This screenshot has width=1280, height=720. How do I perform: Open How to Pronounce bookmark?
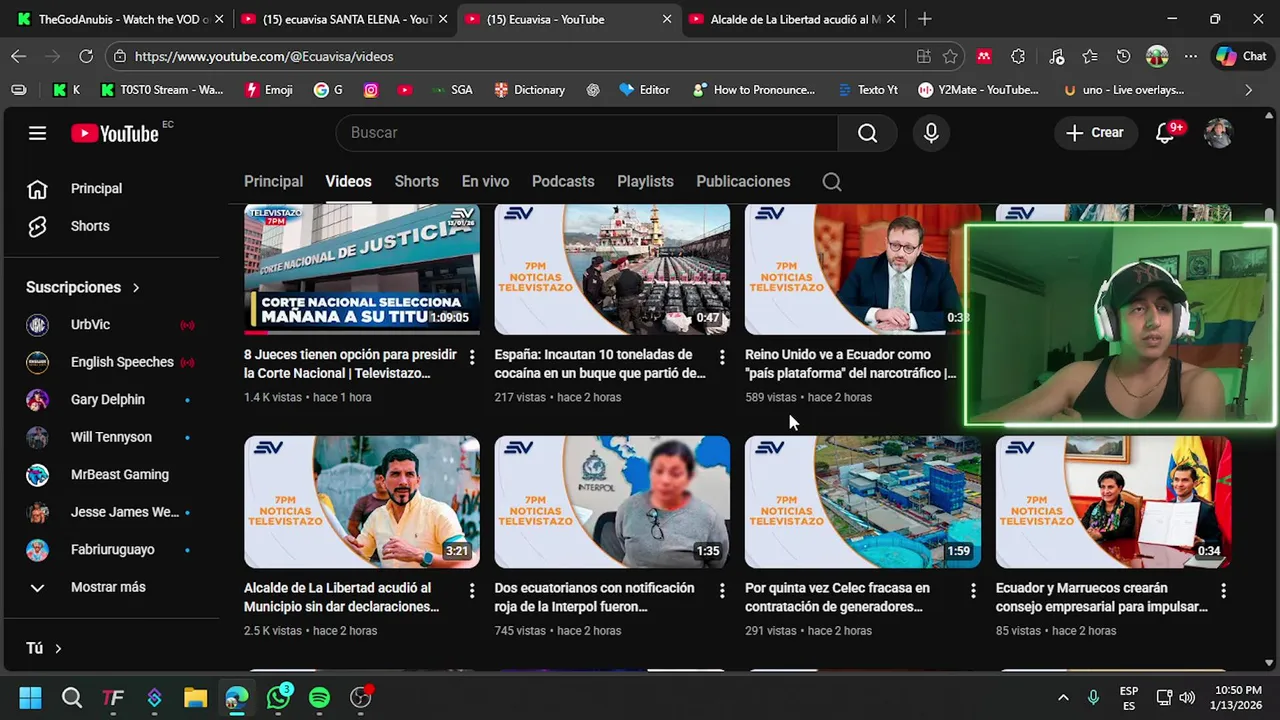click(x=754, y=90)
